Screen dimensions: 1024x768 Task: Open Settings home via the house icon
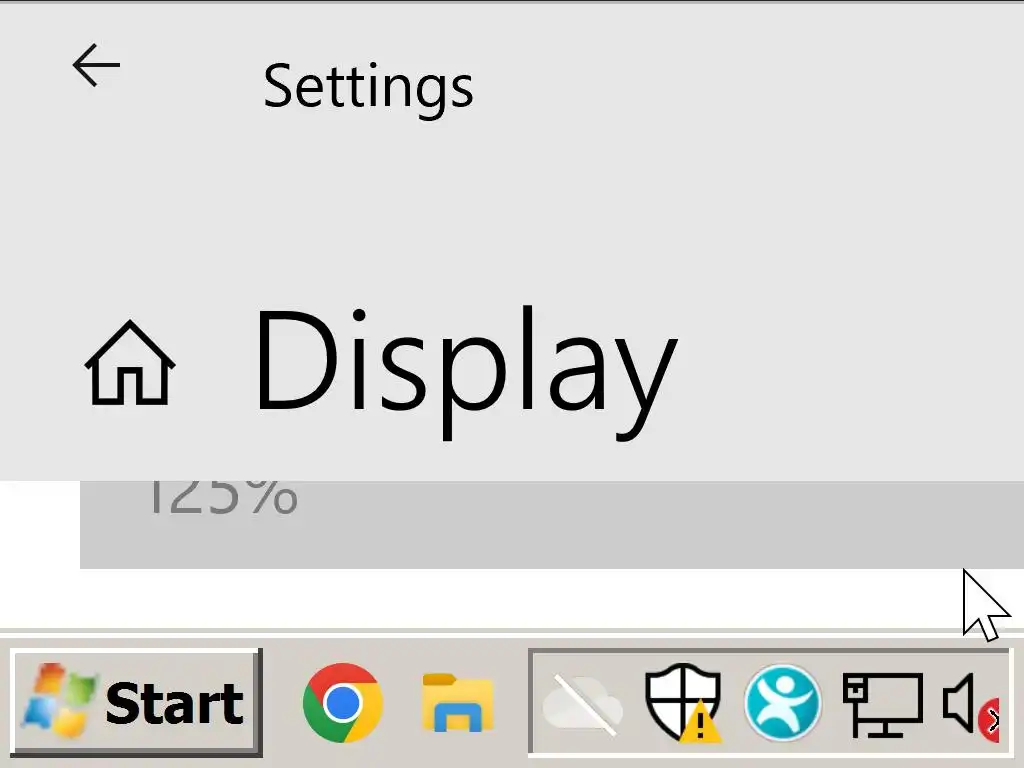point(130,363)
